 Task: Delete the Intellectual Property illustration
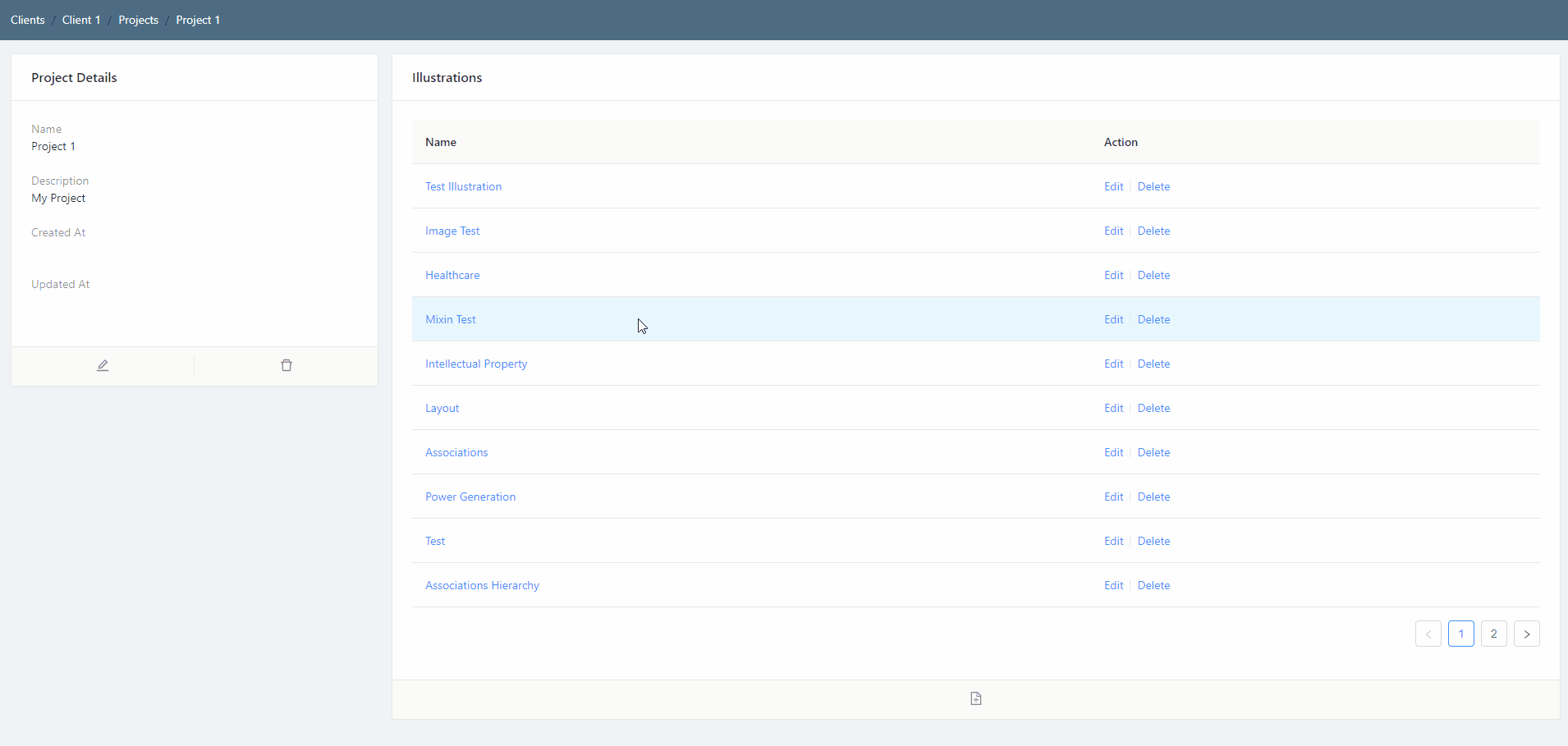click(1153, 364)
